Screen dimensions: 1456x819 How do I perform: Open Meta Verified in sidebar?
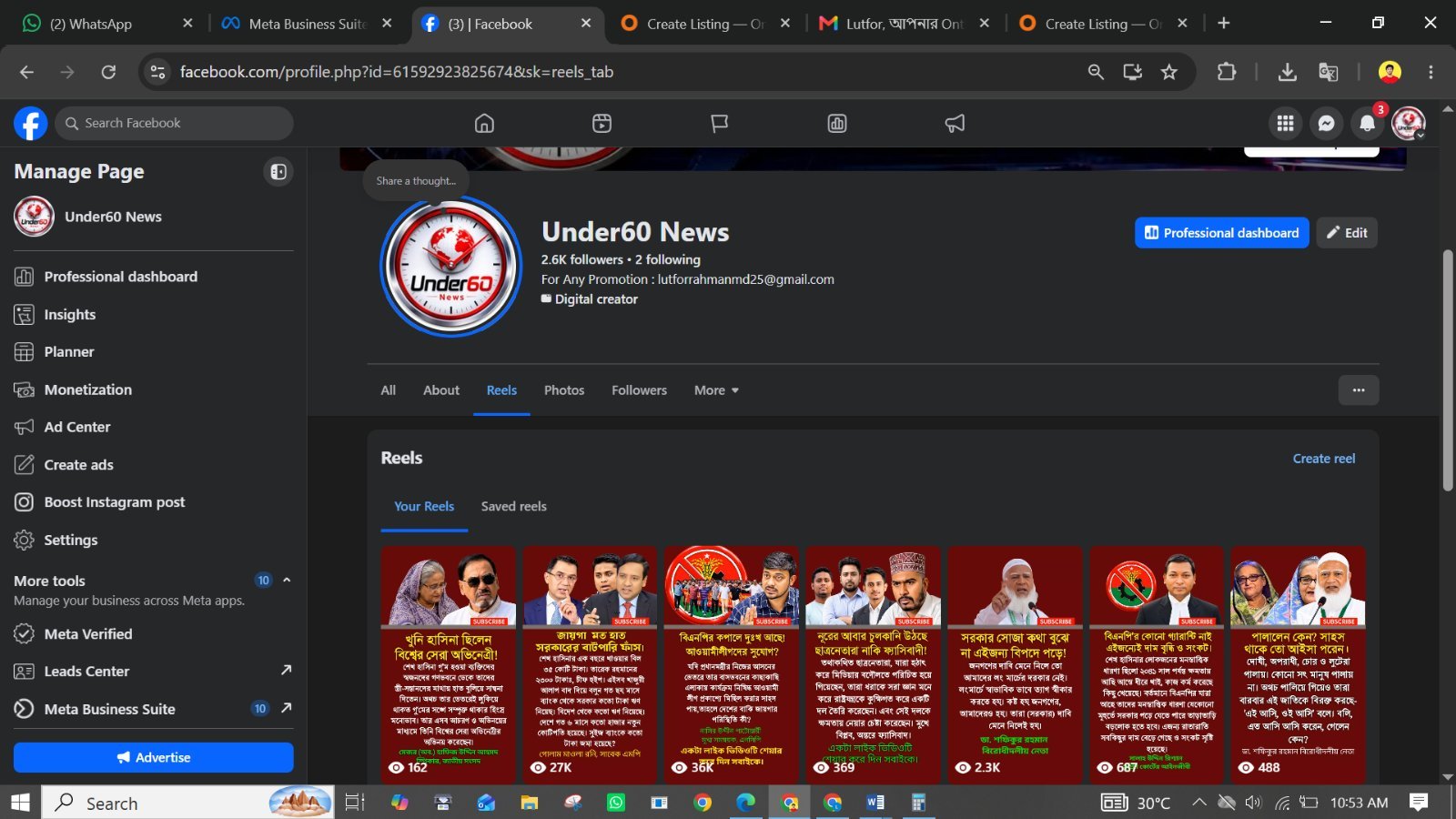coord(153,634)
